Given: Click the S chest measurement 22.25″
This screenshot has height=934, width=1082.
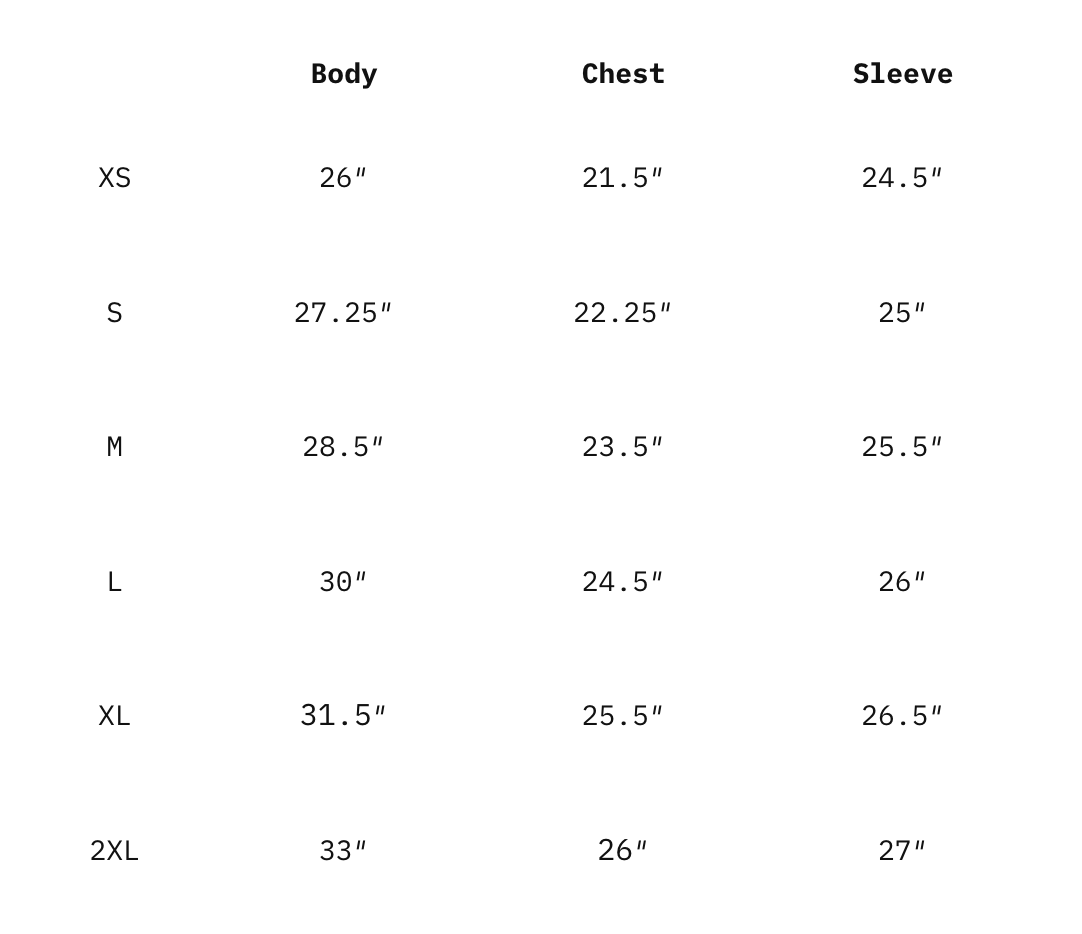Looking at the screenshot, I should [x=622, y=313].
